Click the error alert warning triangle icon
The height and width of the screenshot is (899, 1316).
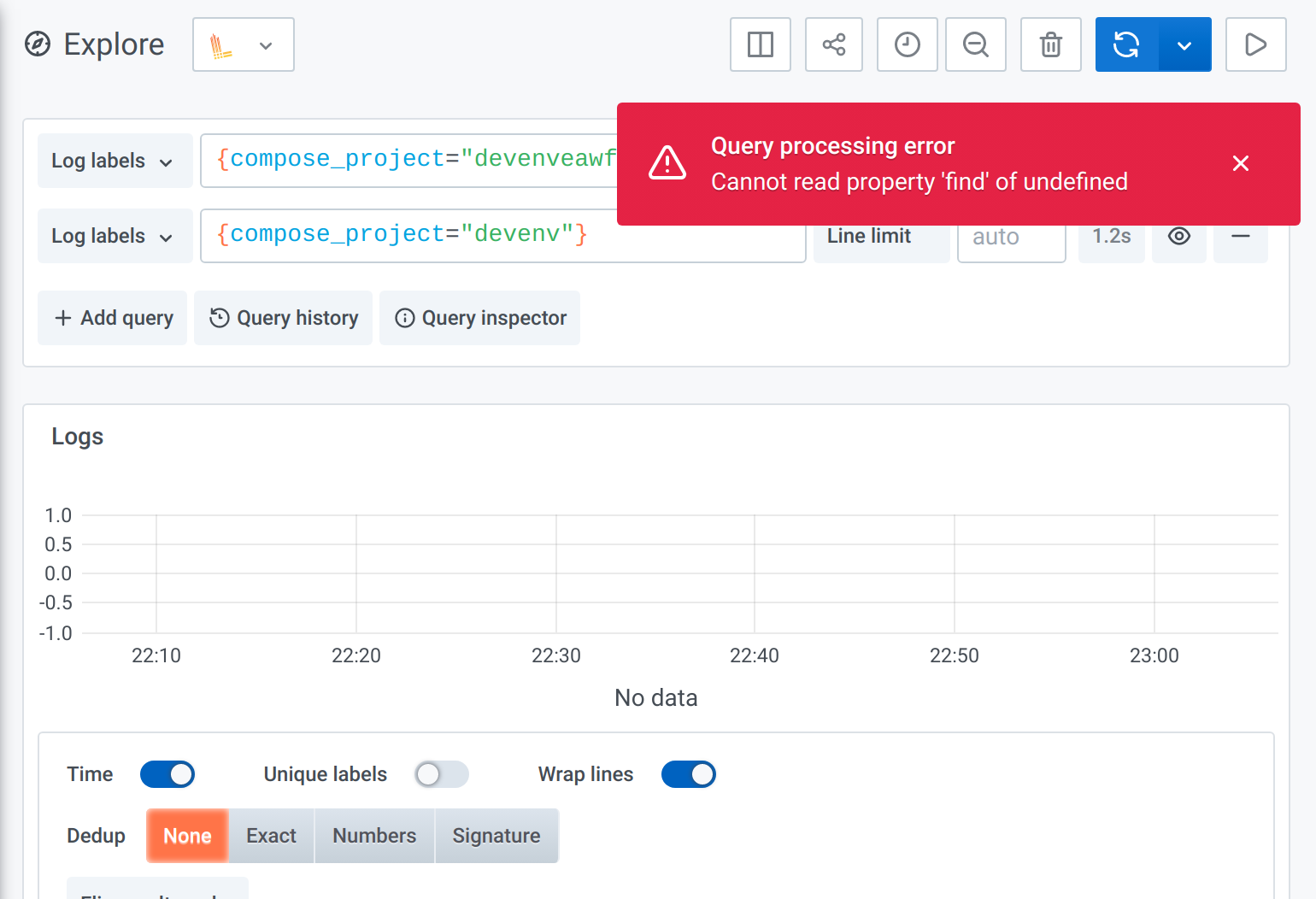[x=667, y=162]
